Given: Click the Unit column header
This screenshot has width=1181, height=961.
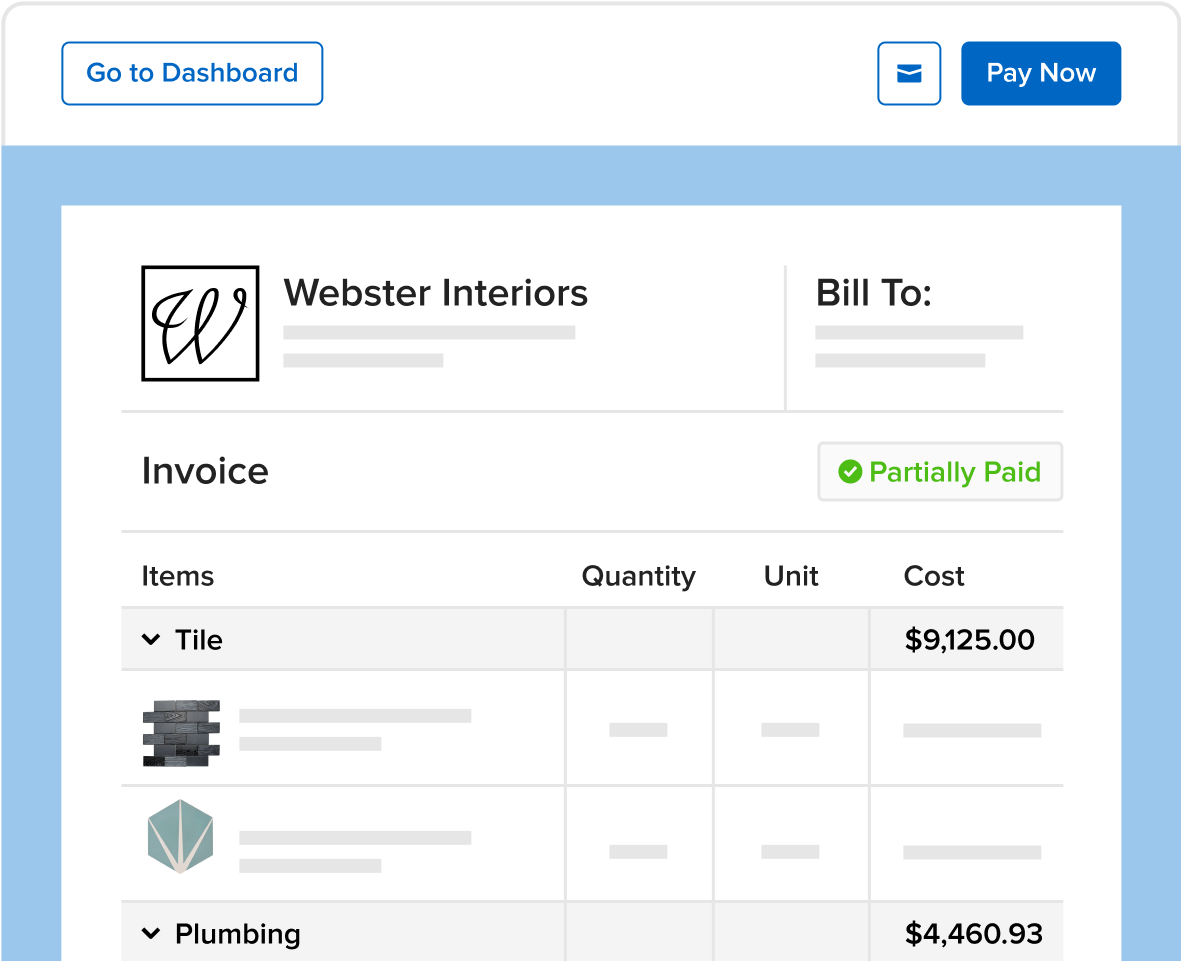Looking at the screenshot, I should pos(791,576).
